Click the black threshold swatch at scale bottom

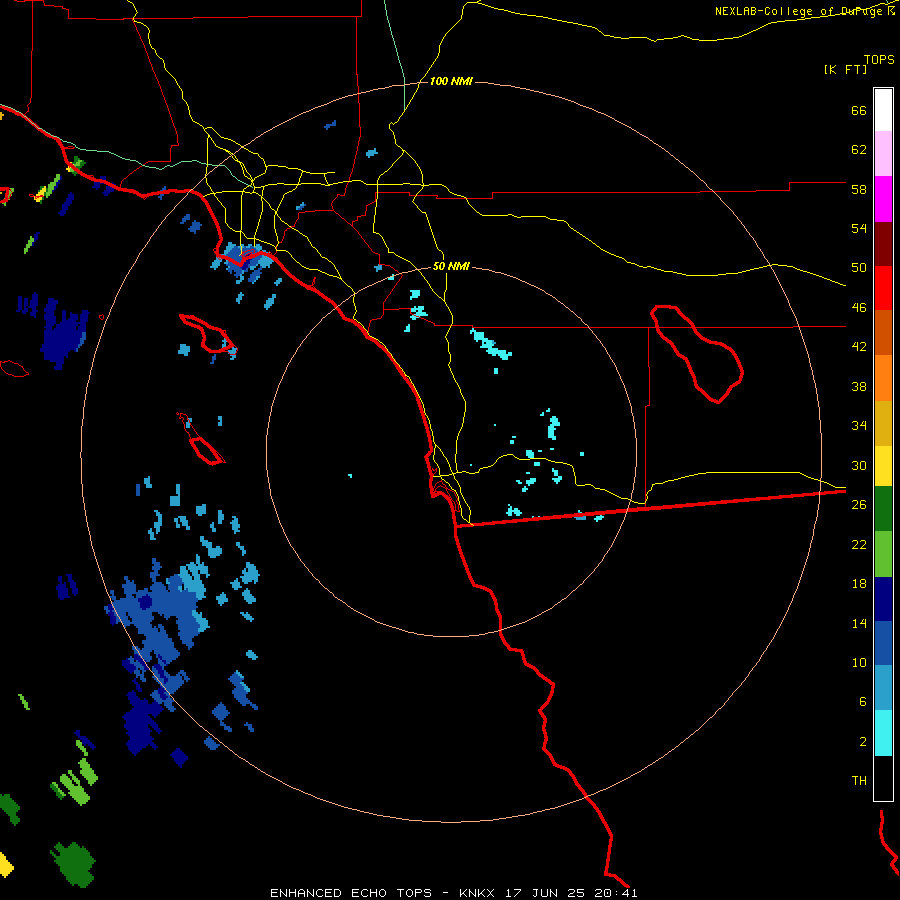coord(883,778)
